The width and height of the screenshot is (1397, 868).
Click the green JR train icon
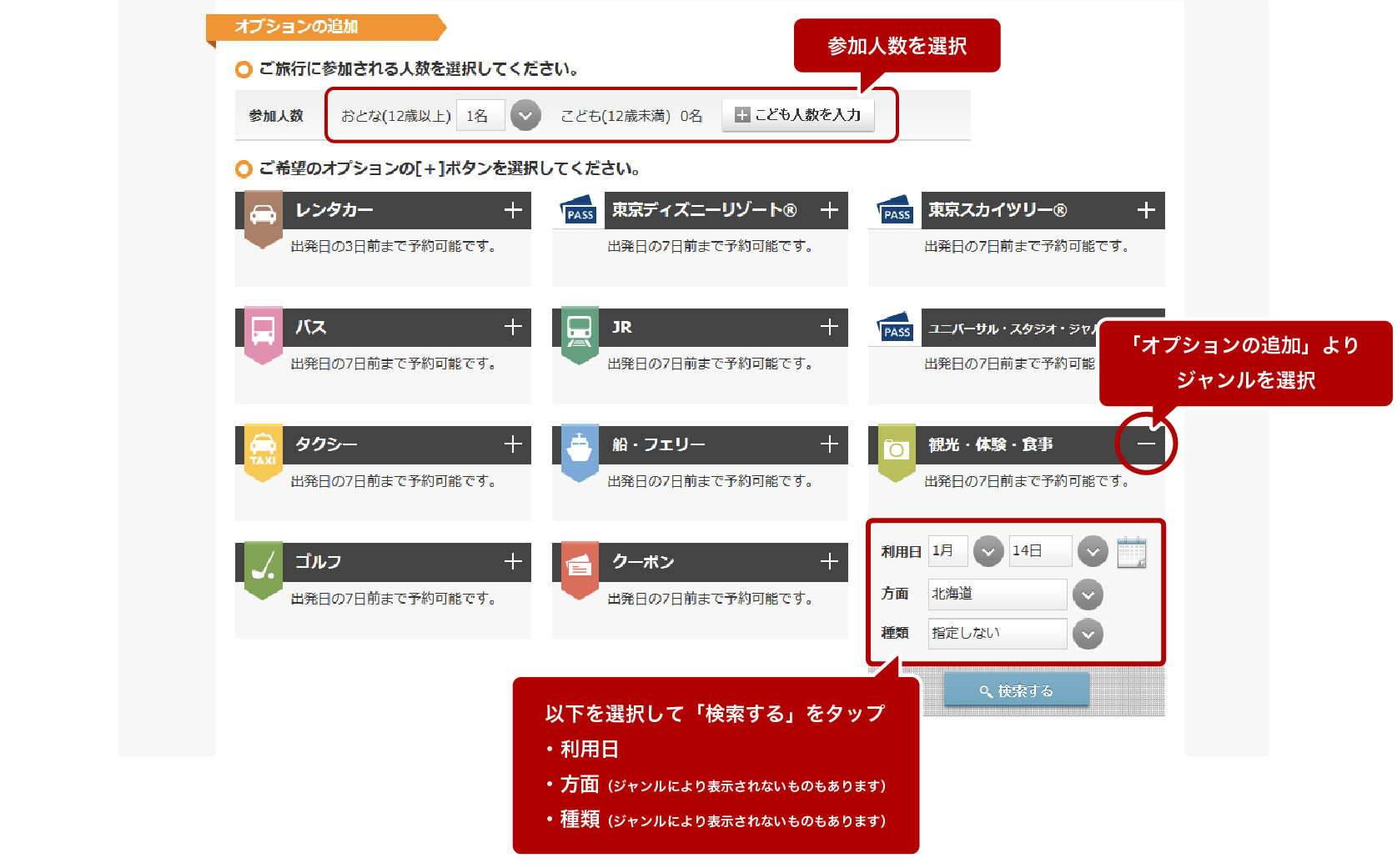click(x=579, y=332)
